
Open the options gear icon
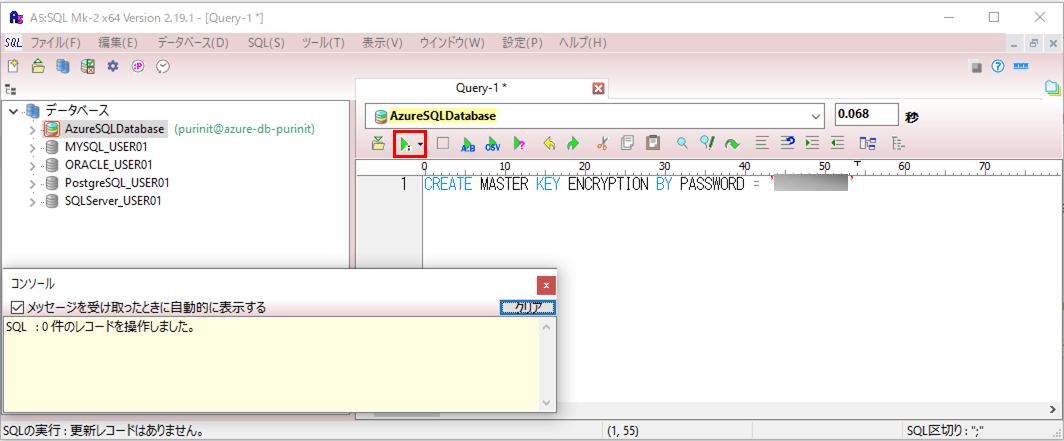(x=113, y=66)
